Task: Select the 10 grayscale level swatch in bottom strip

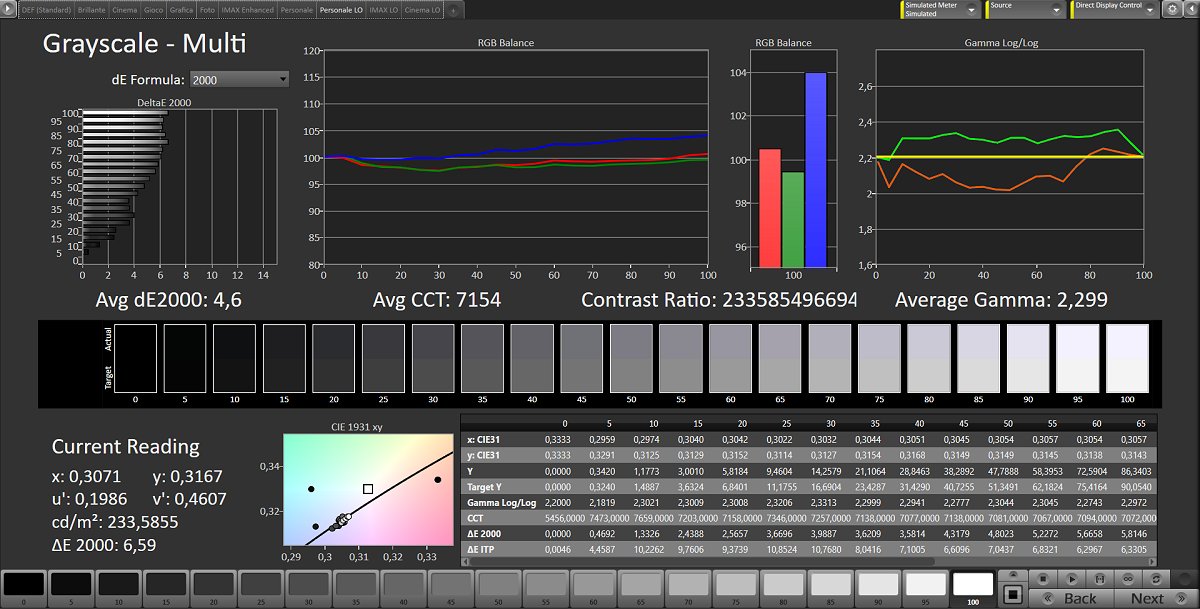Action: pyautogui.click(x=118, y=587)
